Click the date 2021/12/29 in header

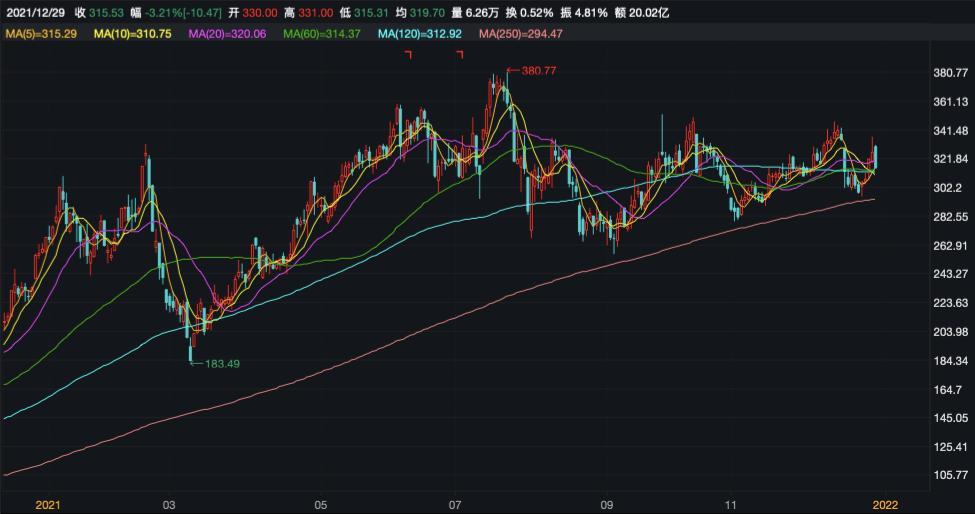35,12
